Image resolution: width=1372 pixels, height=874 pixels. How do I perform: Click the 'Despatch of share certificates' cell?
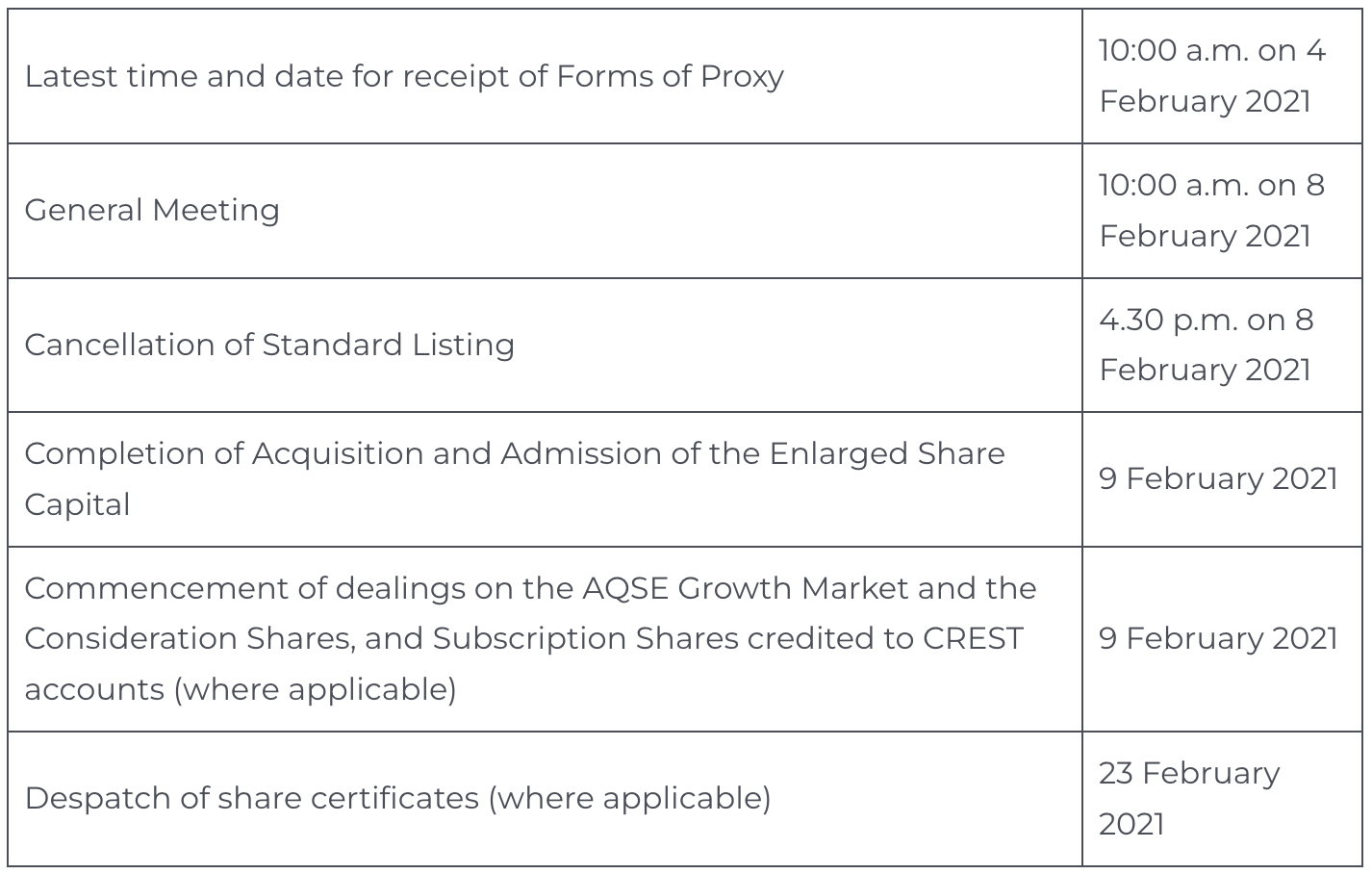click(x=397, y=798)
